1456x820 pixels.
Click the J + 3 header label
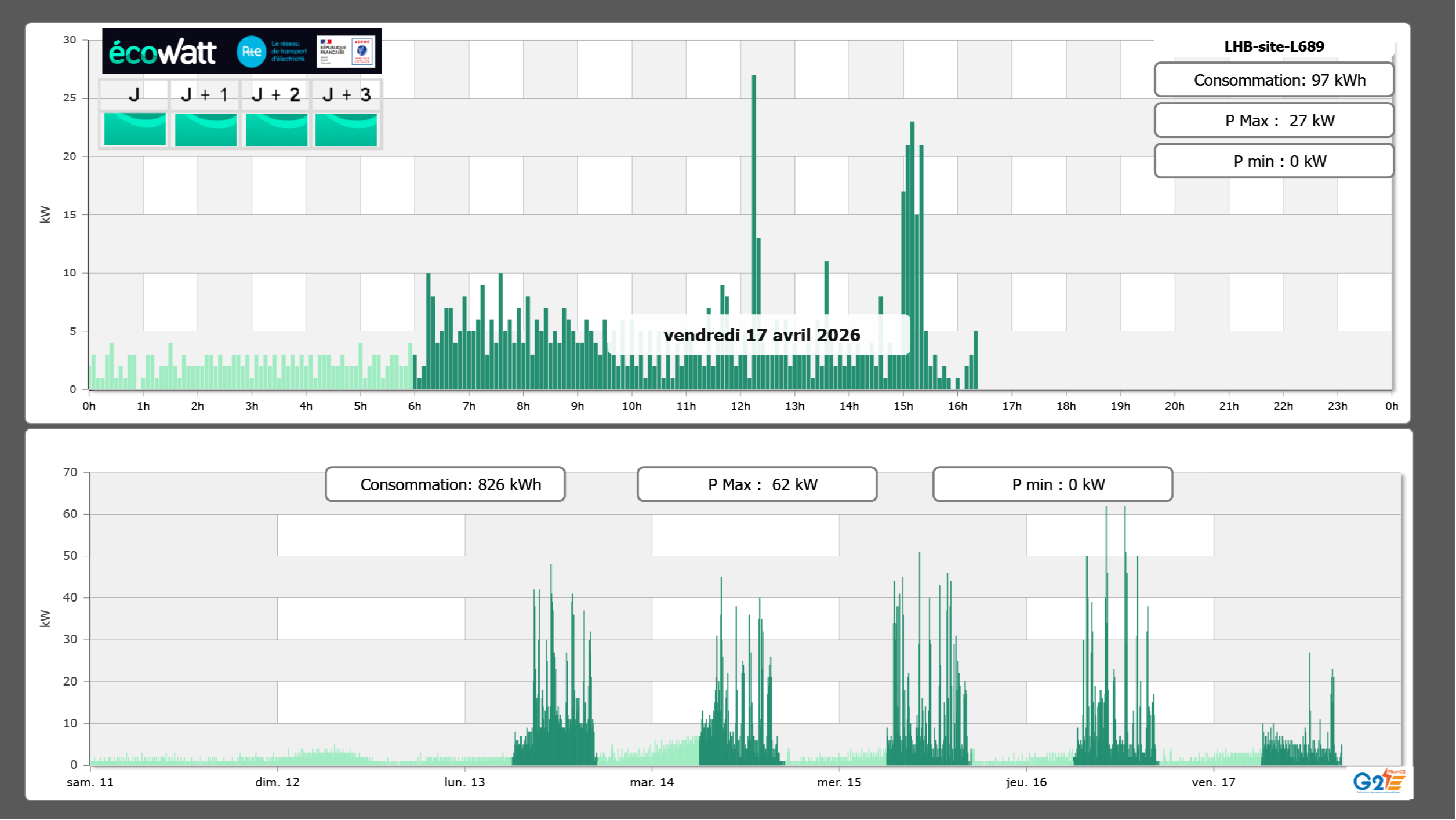click(346, 94)
